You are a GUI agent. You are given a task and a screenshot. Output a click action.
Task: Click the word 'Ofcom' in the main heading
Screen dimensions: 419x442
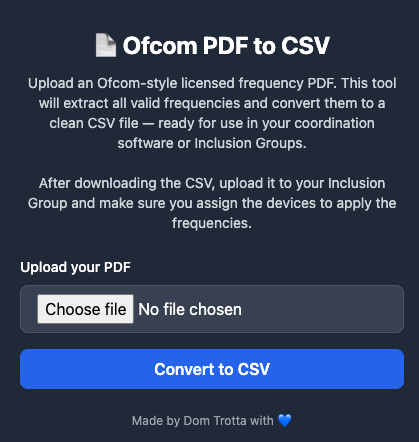tap(160, 45)
